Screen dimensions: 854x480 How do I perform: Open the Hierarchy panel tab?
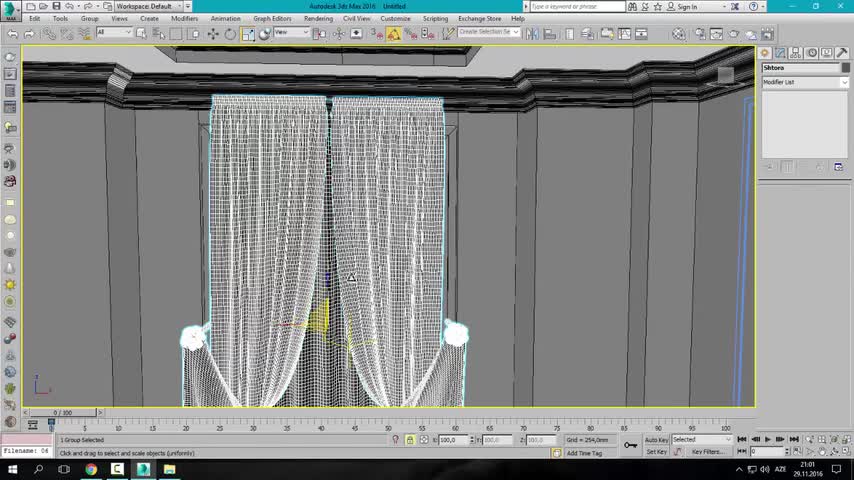pos(796,52)
